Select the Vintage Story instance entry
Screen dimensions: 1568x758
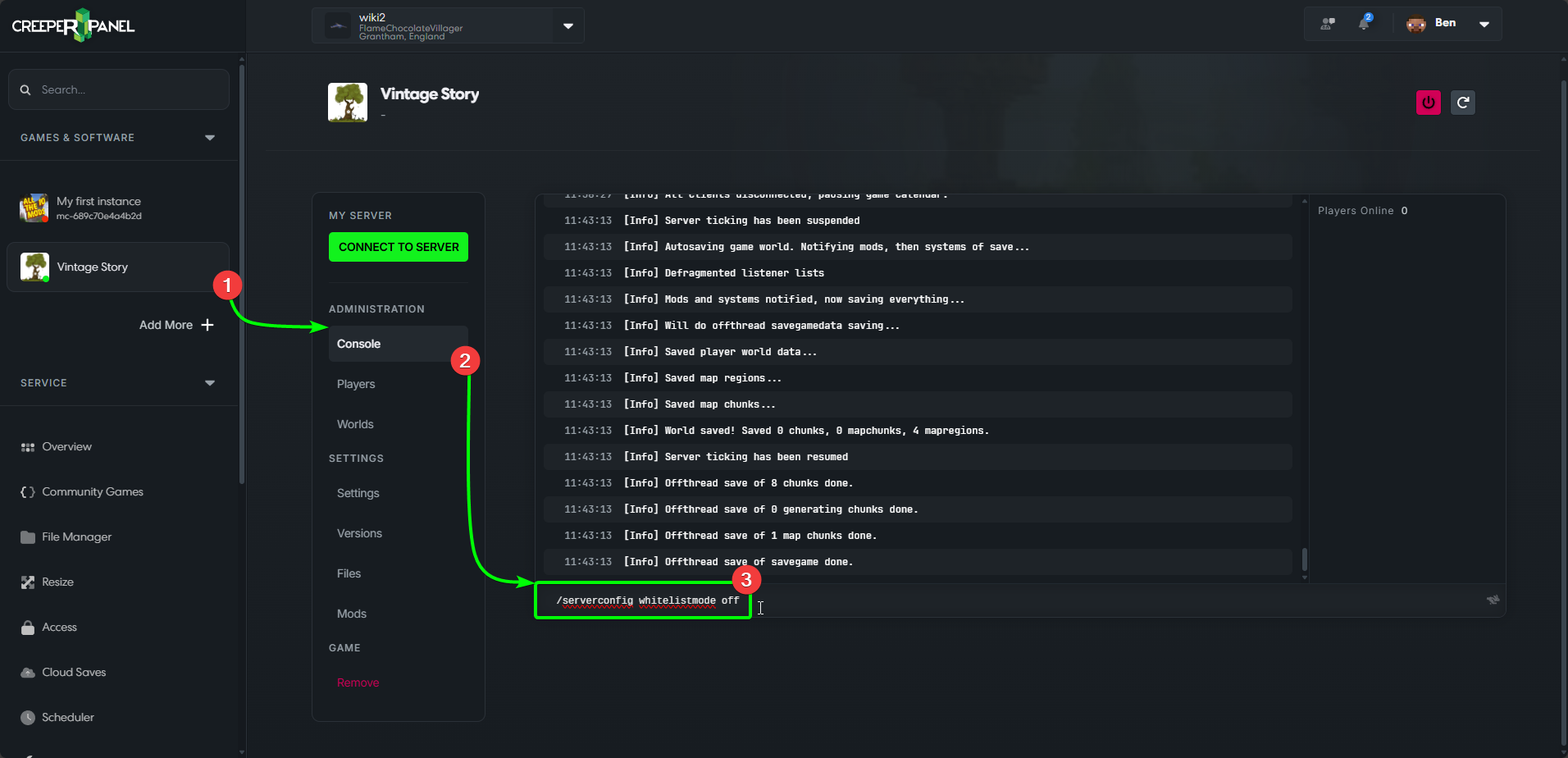pyautogui.click(x=118, y=267)
